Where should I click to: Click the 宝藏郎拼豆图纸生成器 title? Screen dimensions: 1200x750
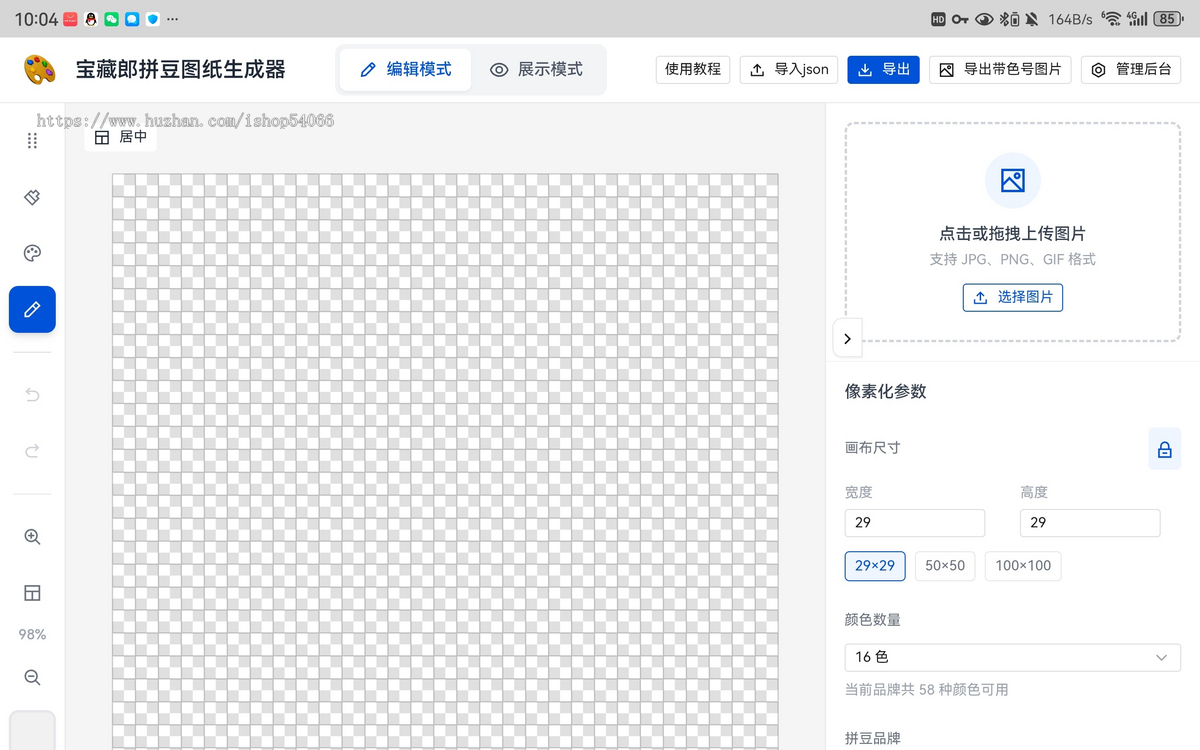[x=181, y=69]
